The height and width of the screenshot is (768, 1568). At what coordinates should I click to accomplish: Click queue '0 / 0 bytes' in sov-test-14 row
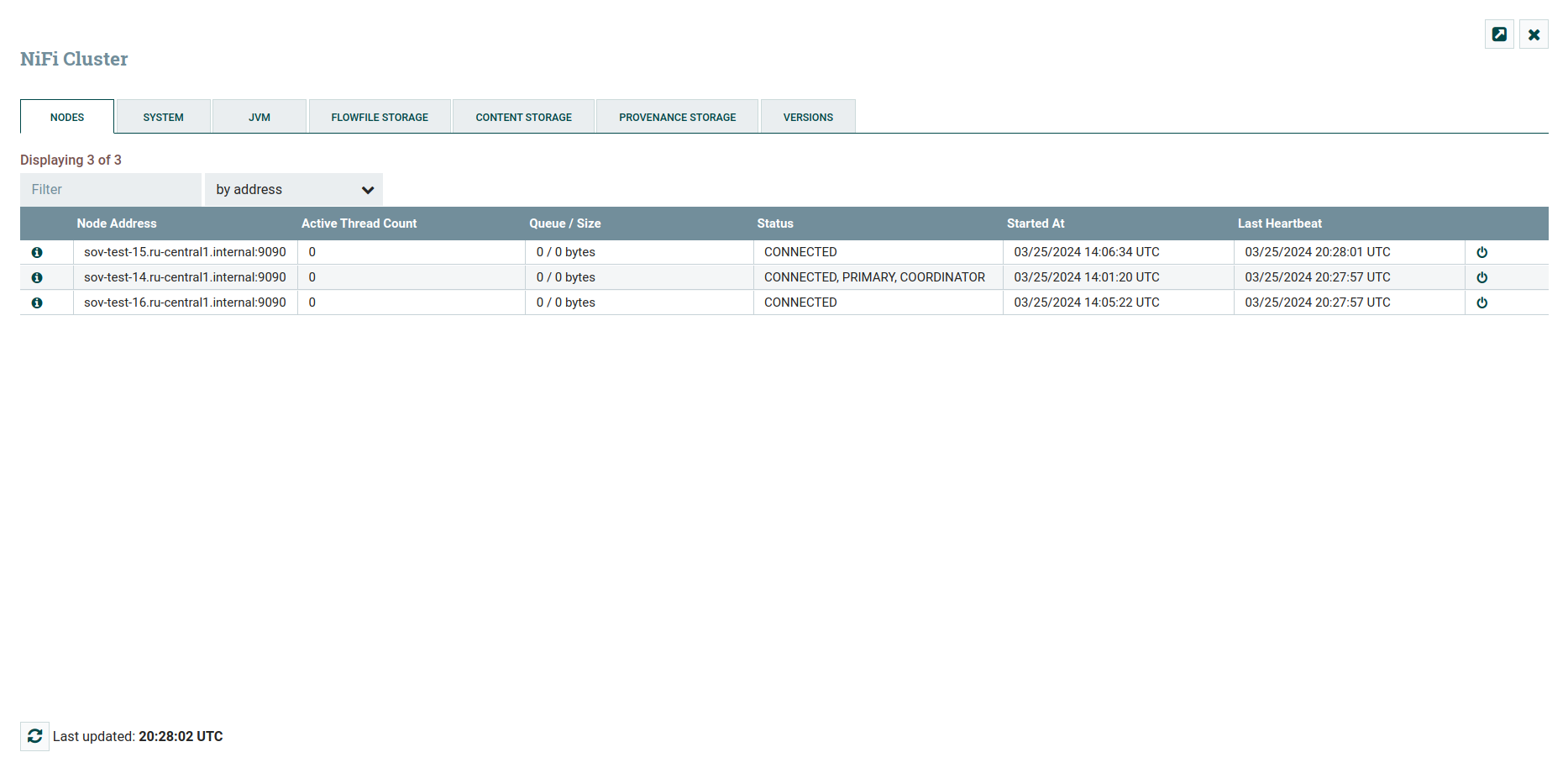pyautogui.click(x=566, y=277)
